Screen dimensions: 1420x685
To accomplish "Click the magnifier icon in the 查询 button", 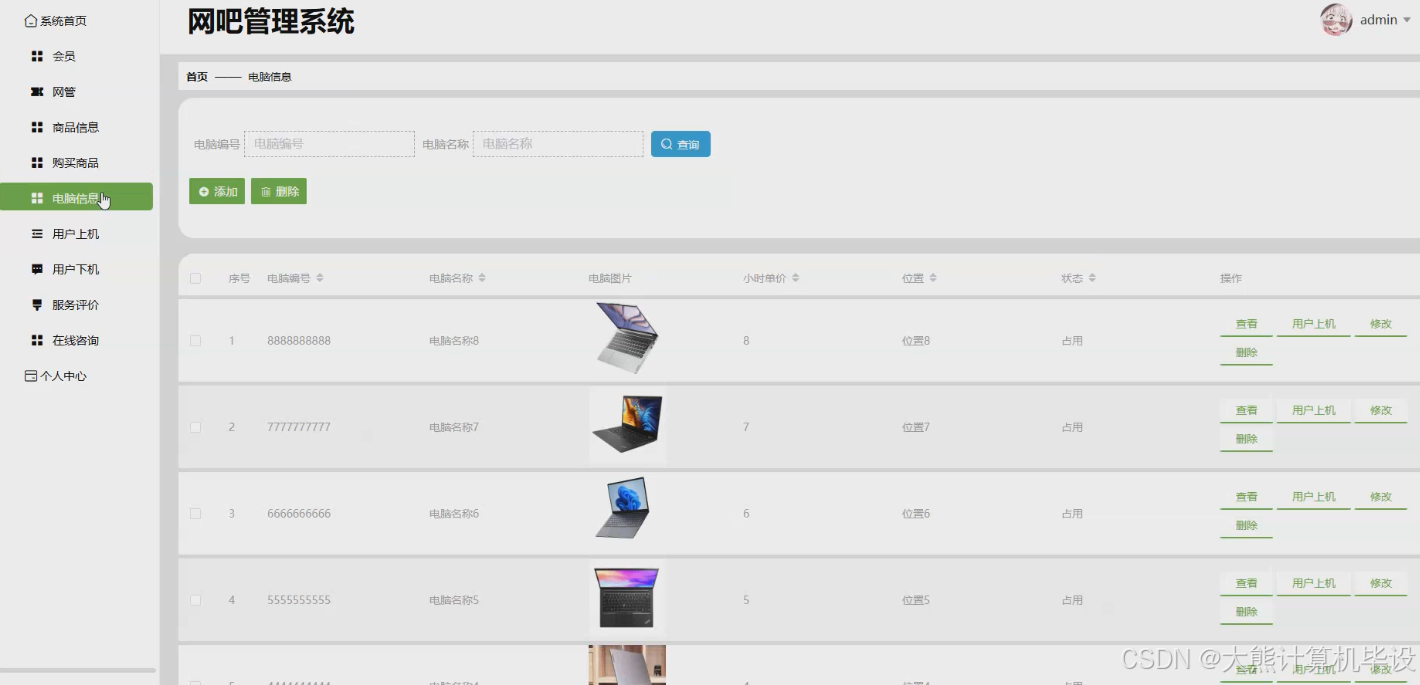I will (666, 144).
